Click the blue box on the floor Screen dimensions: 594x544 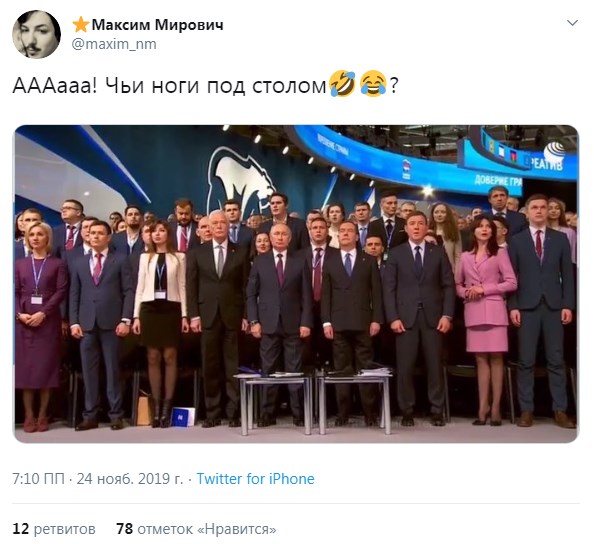click(x=183, y=417)
